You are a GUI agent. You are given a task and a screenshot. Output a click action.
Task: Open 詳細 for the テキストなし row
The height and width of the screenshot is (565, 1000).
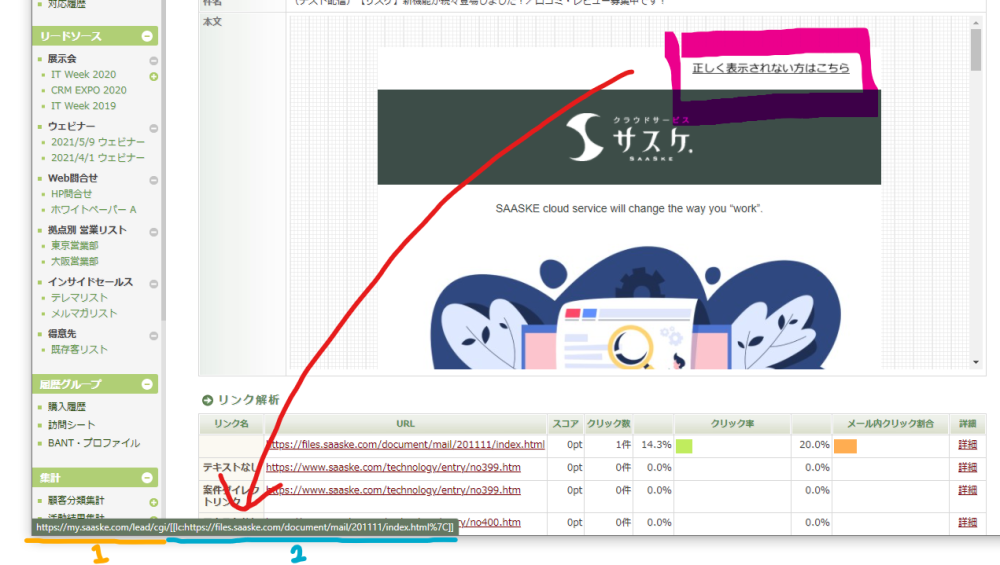click(x=967, y=467)
